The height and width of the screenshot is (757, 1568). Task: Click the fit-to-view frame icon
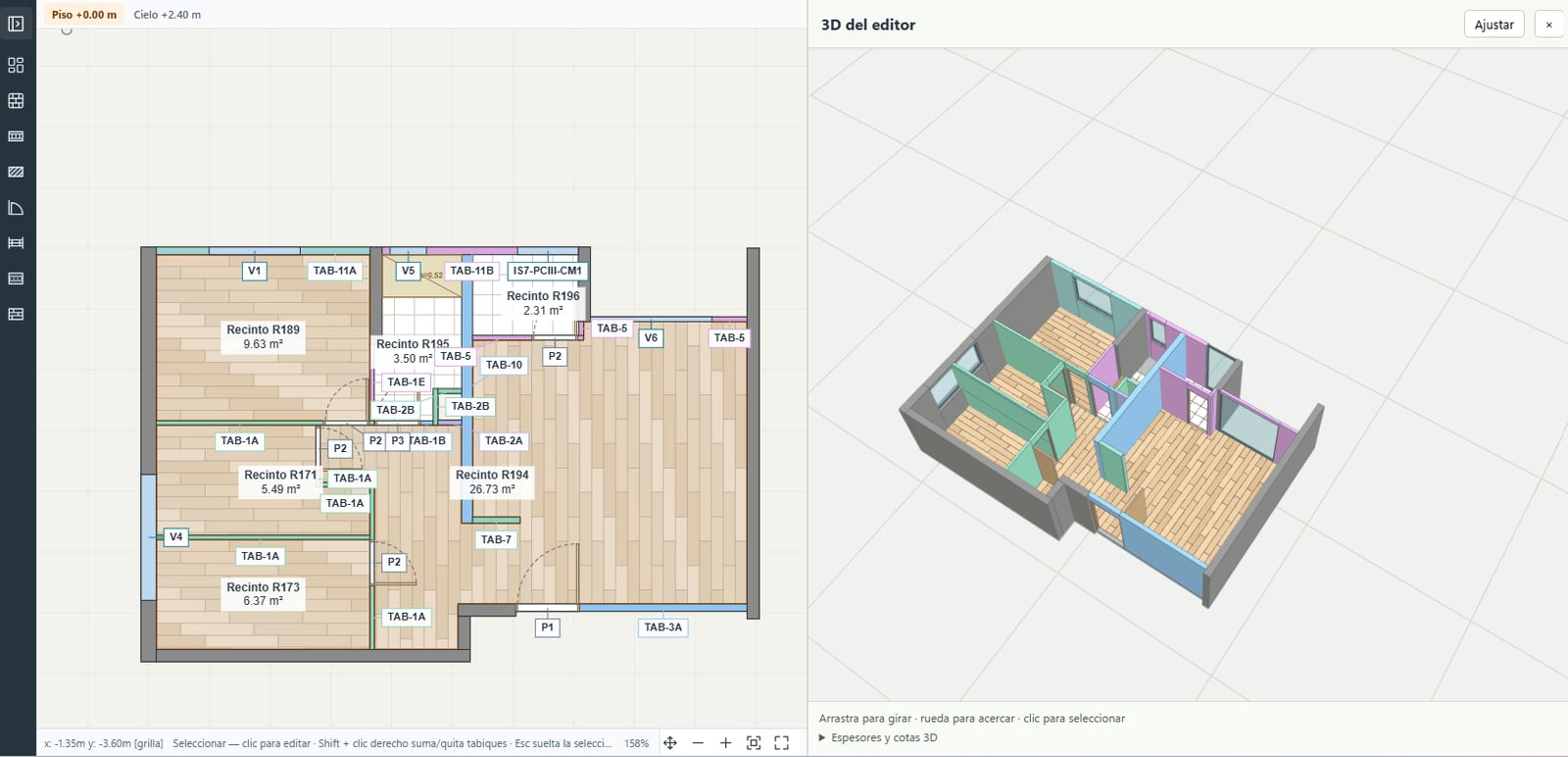coord(754,743)
